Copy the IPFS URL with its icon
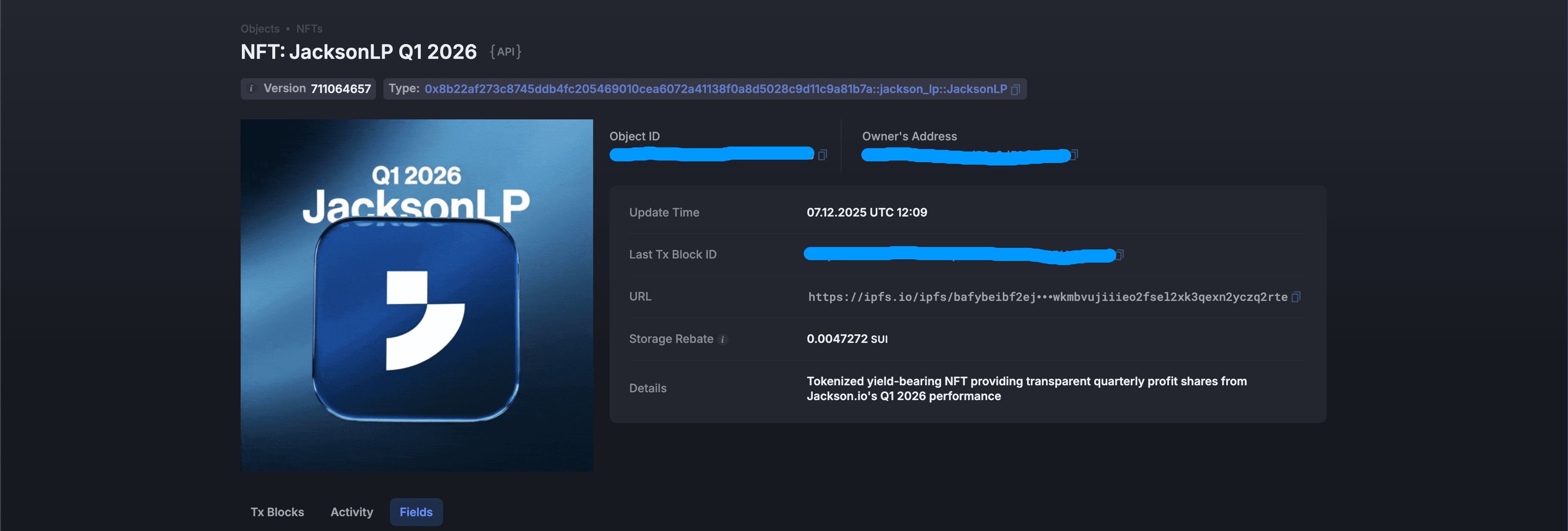This screenshot has width=1568, height=531. pyautogui.click(x=1296, y=296)
